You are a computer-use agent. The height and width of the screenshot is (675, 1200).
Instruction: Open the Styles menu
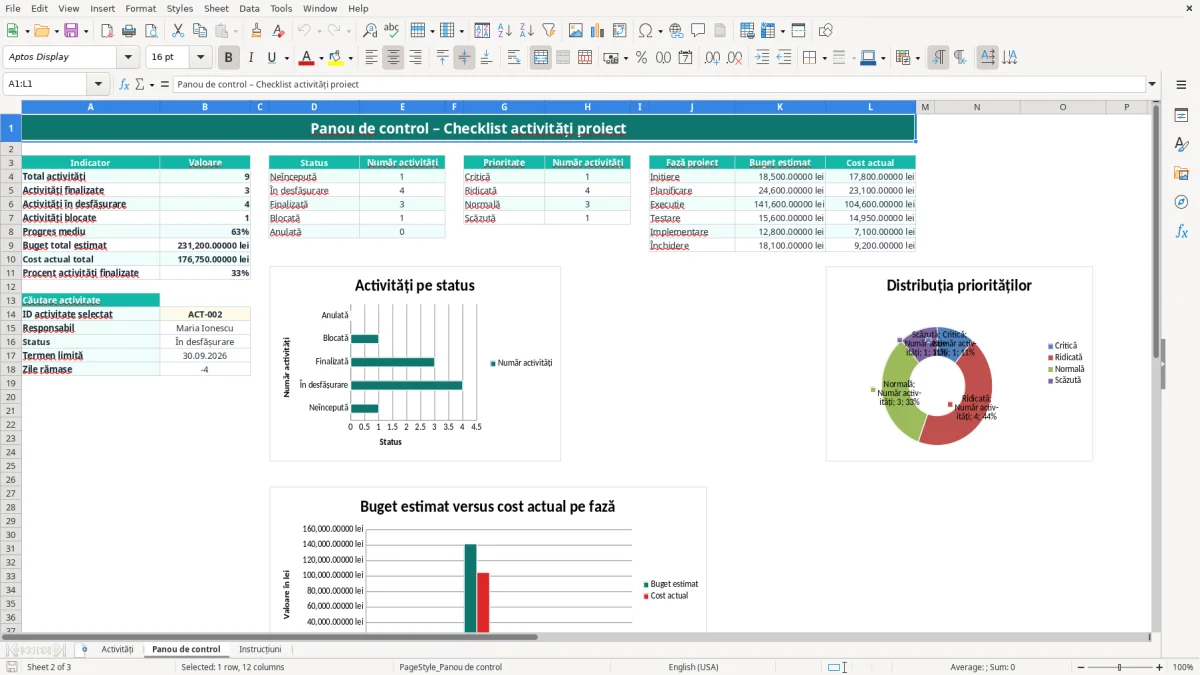(180, 8)
